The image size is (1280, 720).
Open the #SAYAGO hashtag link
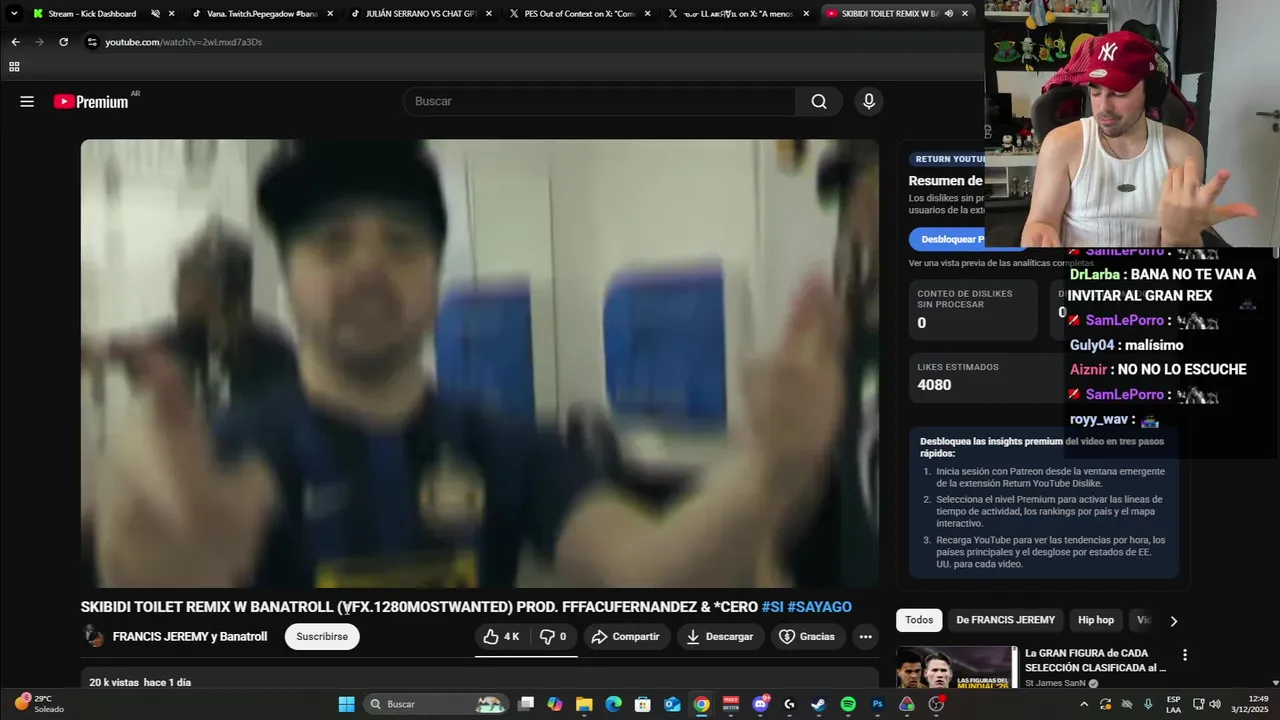click(819, 607)
